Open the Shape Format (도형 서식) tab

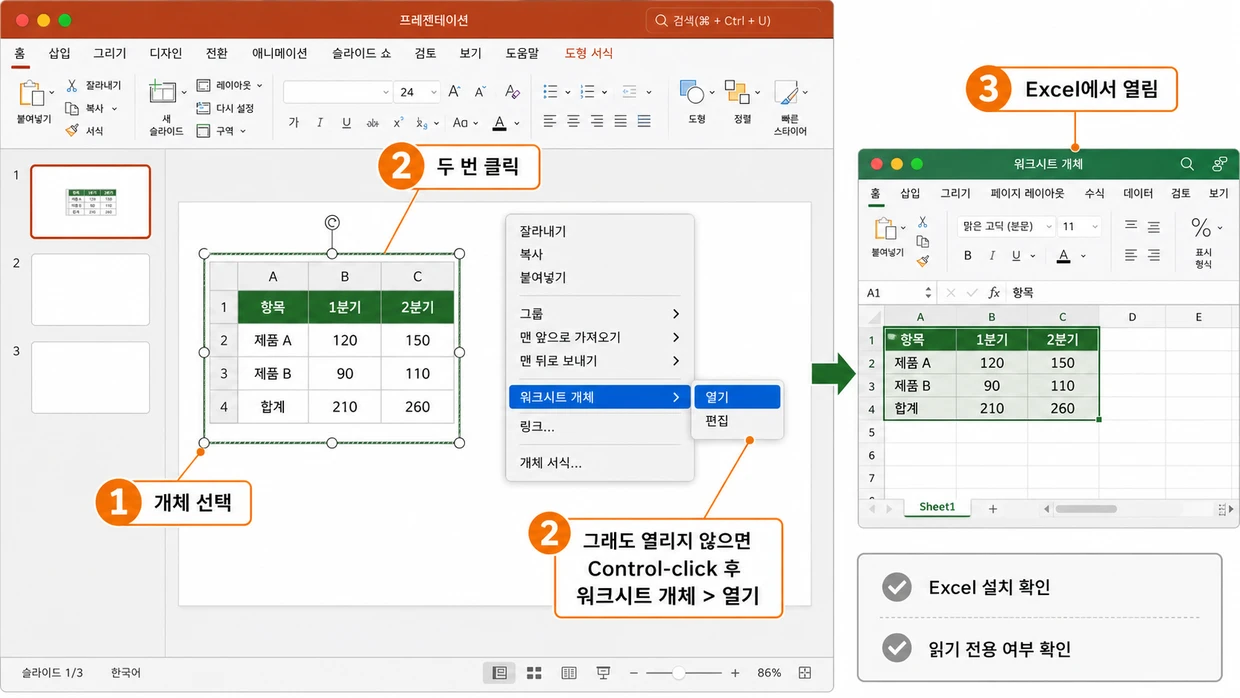click(x=588, y=54)
